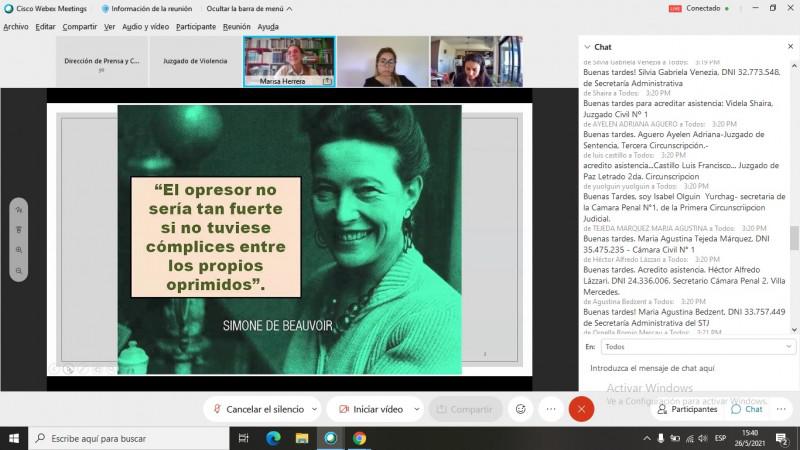Open the Reunión menu
Viewport: 800px width, 450px height.
point(237,27)
